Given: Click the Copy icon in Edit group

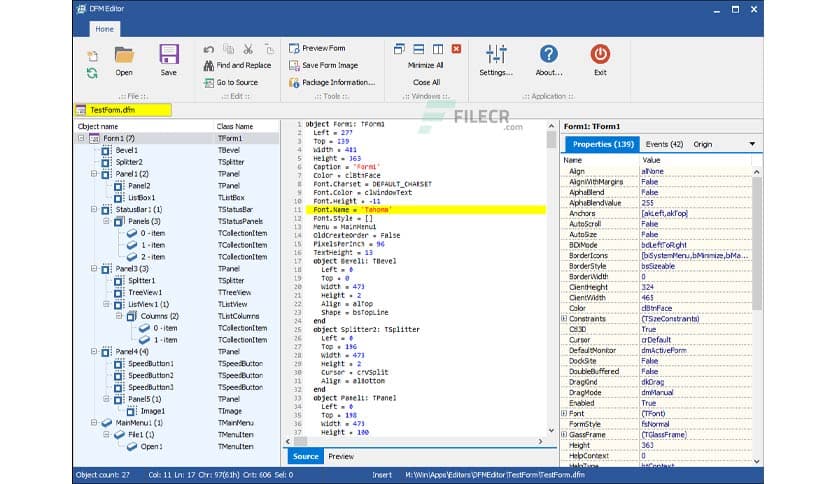Looking at the screenshot, I should 228,49.
